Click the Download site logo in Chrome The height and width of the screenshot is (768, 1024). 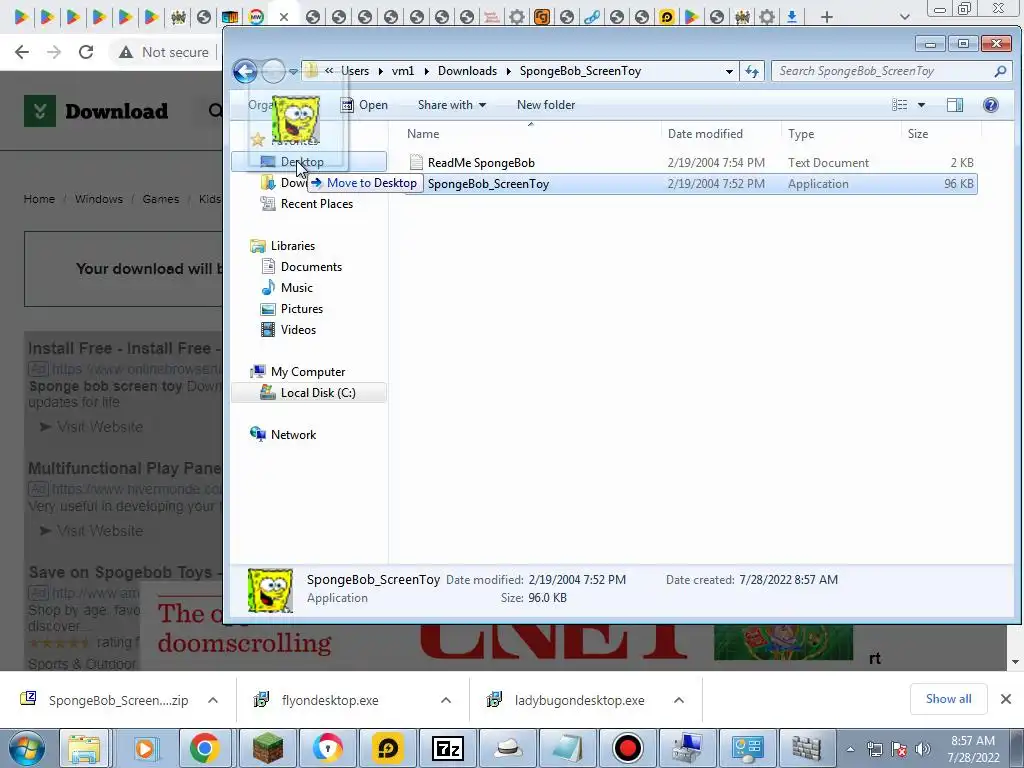pos(96,111)
